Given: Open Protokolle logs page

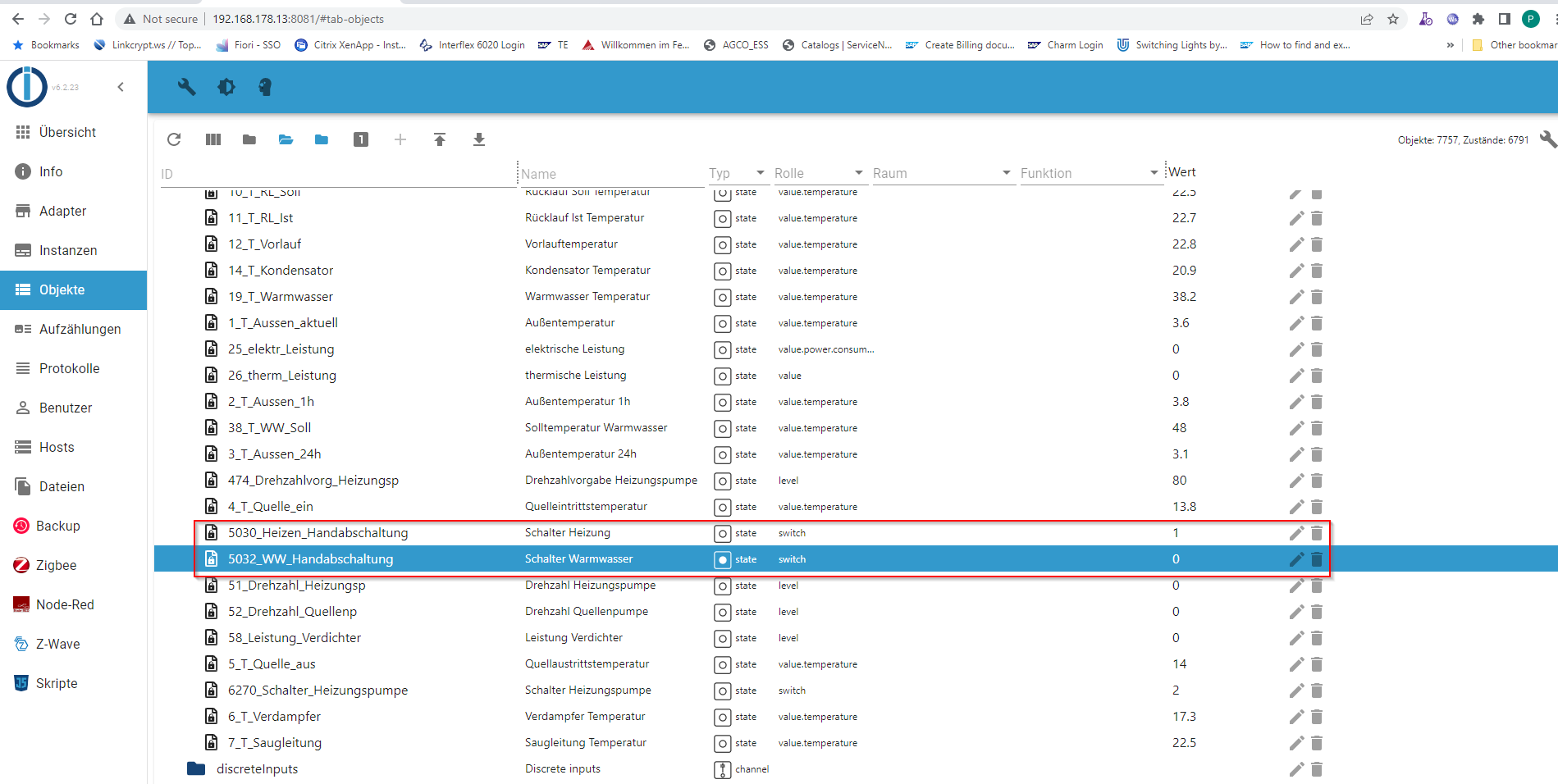Looking at the screenshot, I should 73,368.
